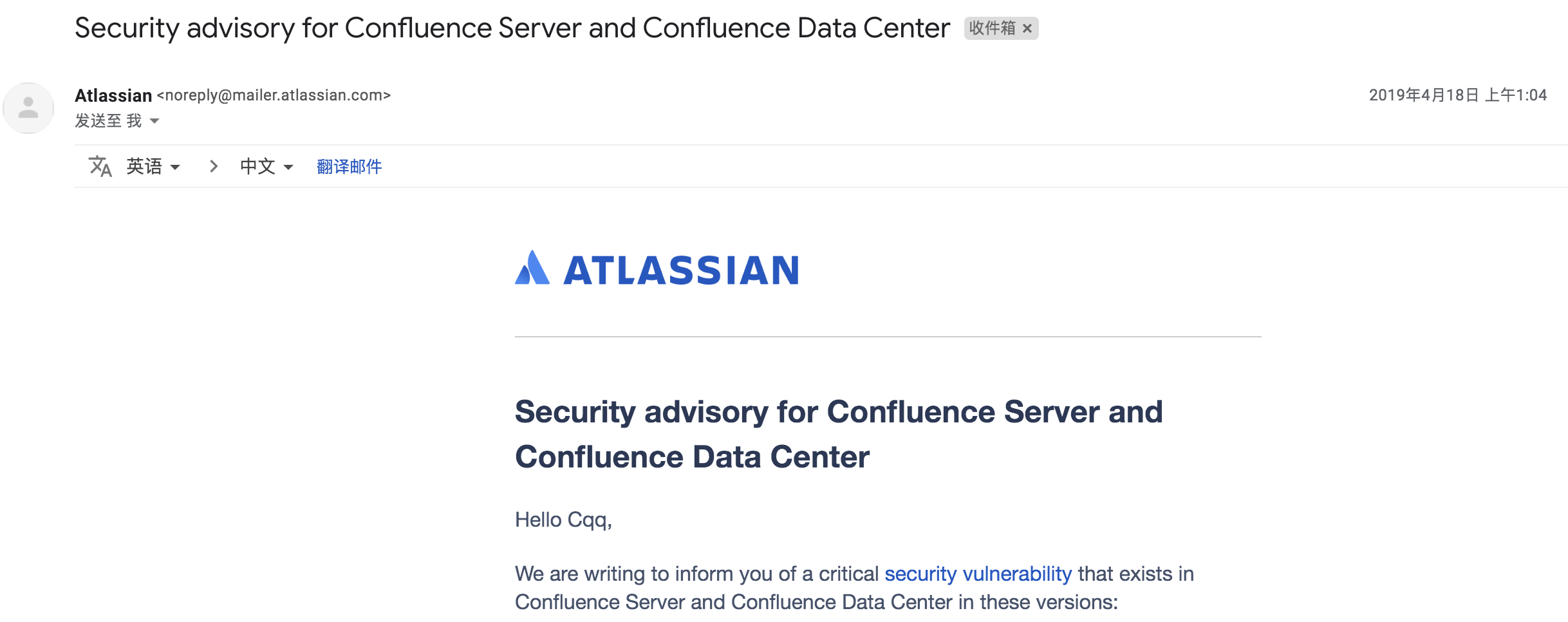Click the noreply@mailer.atlassian.com address
1568x622 pixels.
click(274, 95)
